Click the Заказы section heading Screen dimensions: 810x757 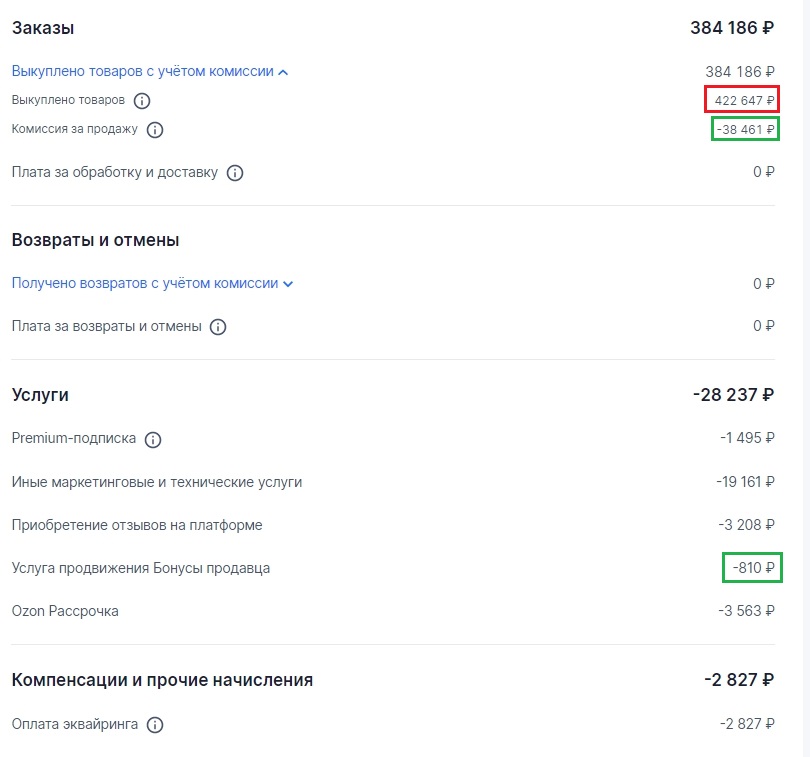[x=43, y=28]
